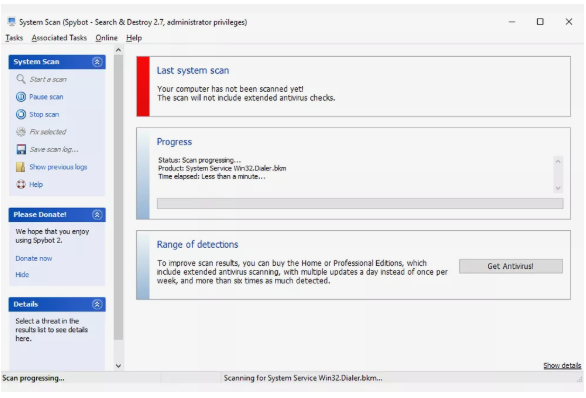The width and height of the screenshot is (586, 398).
Task: Click the Pause scan text link
Action: click(46, 97)
